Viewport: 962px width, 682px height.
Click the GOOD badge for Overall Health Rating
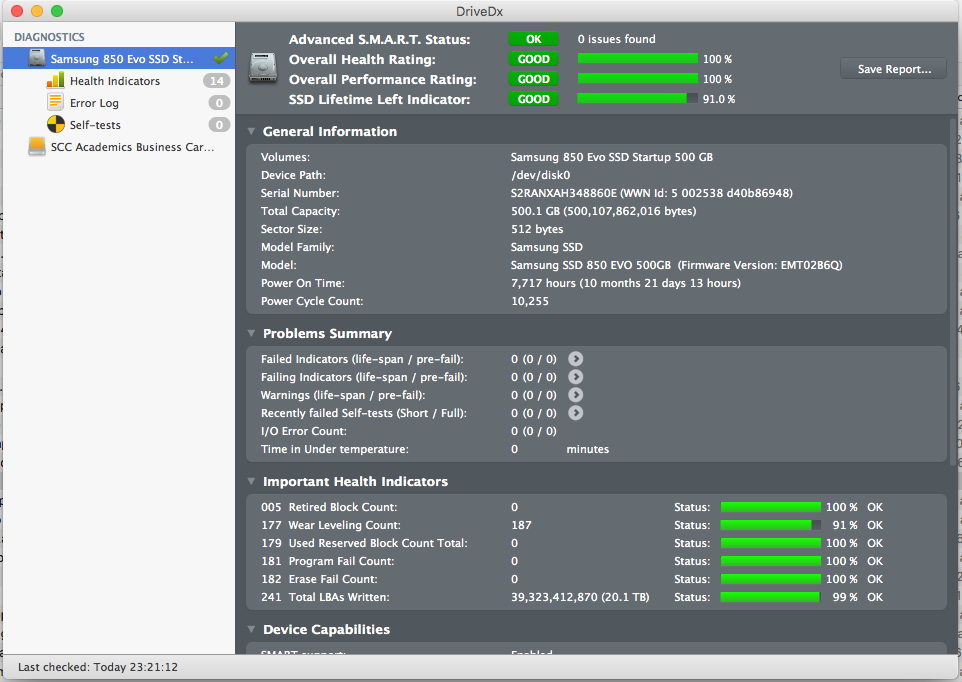pos(534,59)
